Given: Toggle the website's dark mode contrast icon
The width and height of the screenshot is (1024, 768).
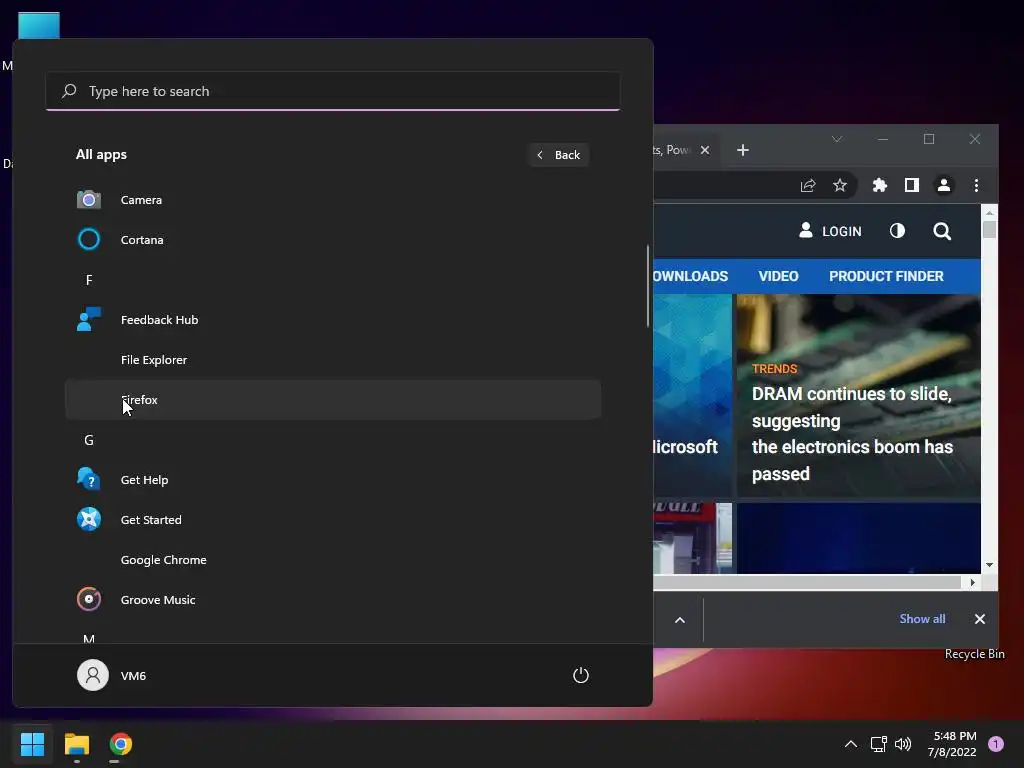Looking at the screenshot, I should tap(897, 231).
